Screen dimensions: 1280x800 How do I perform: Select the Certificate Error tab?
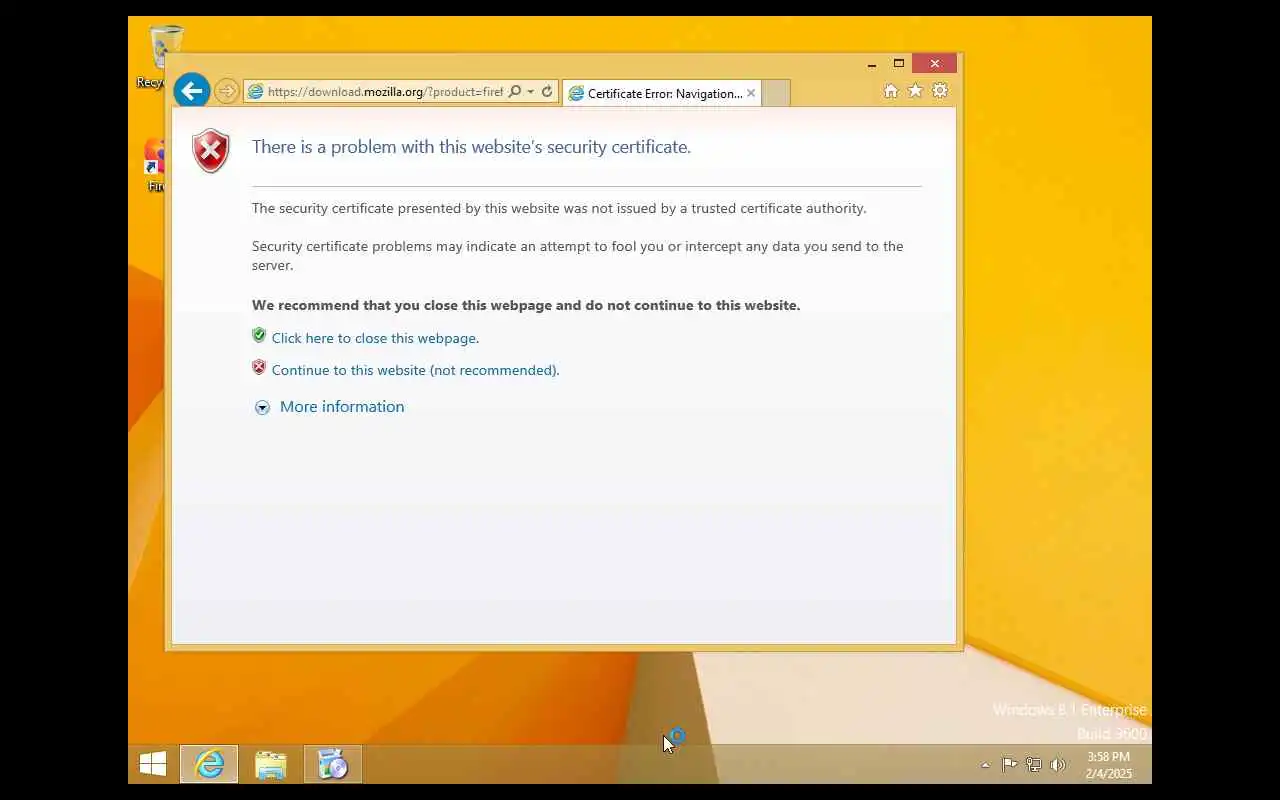pos(662,93)
